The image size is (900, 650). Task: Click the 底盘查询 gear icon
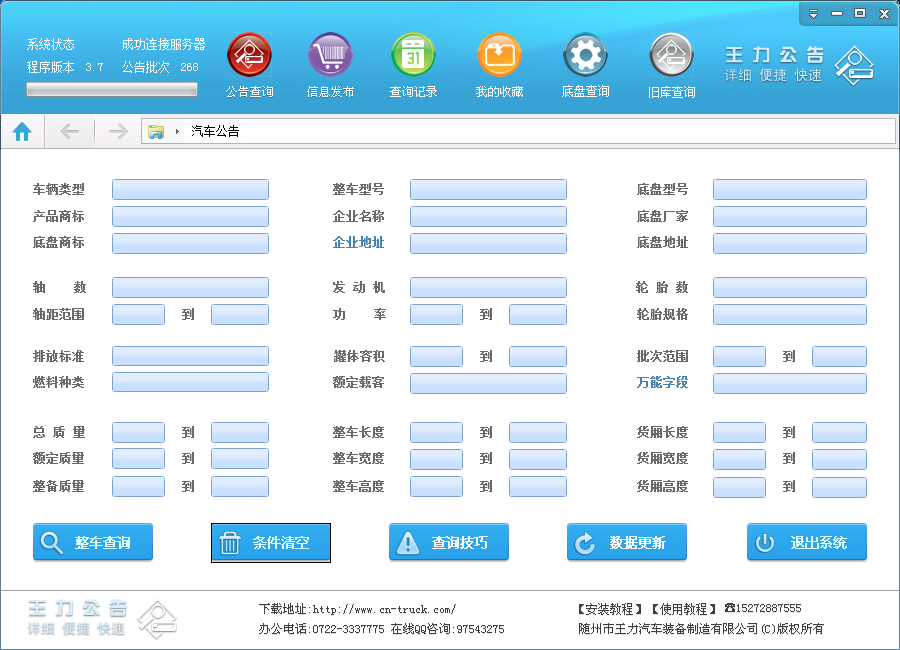585,55
